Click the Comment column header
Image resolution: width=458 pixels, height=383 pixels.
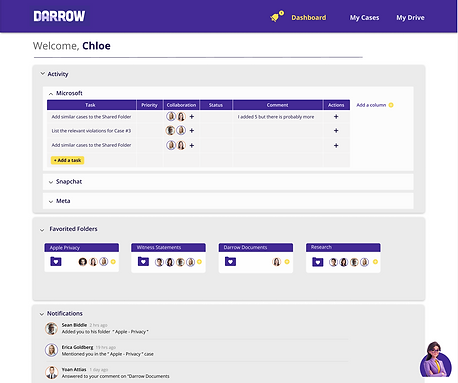click(x=278, y=105)
